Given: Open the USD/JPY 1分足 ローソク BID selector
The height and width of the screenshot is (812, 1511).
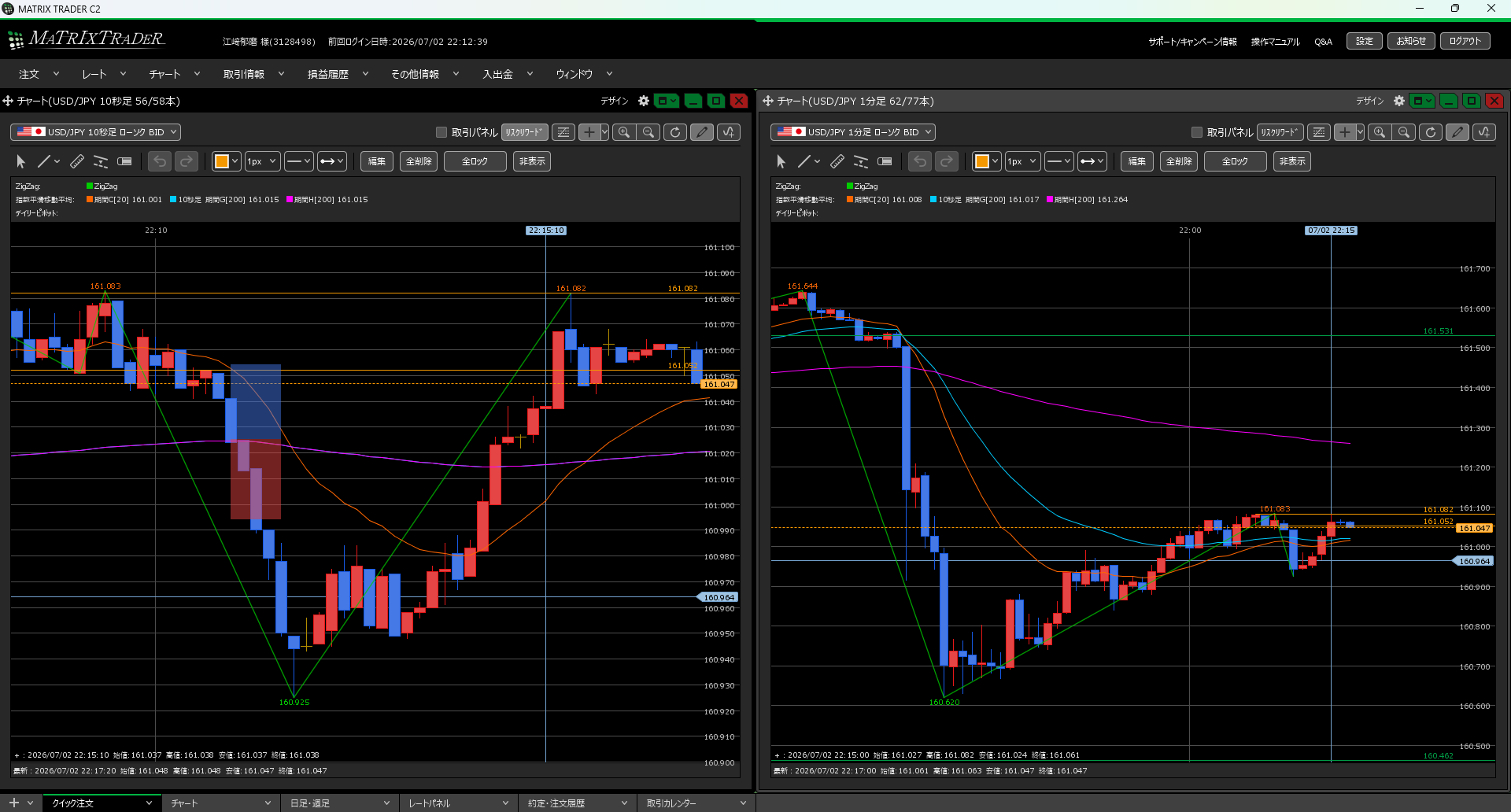Looking at the screenshot, I should [852, 132].
